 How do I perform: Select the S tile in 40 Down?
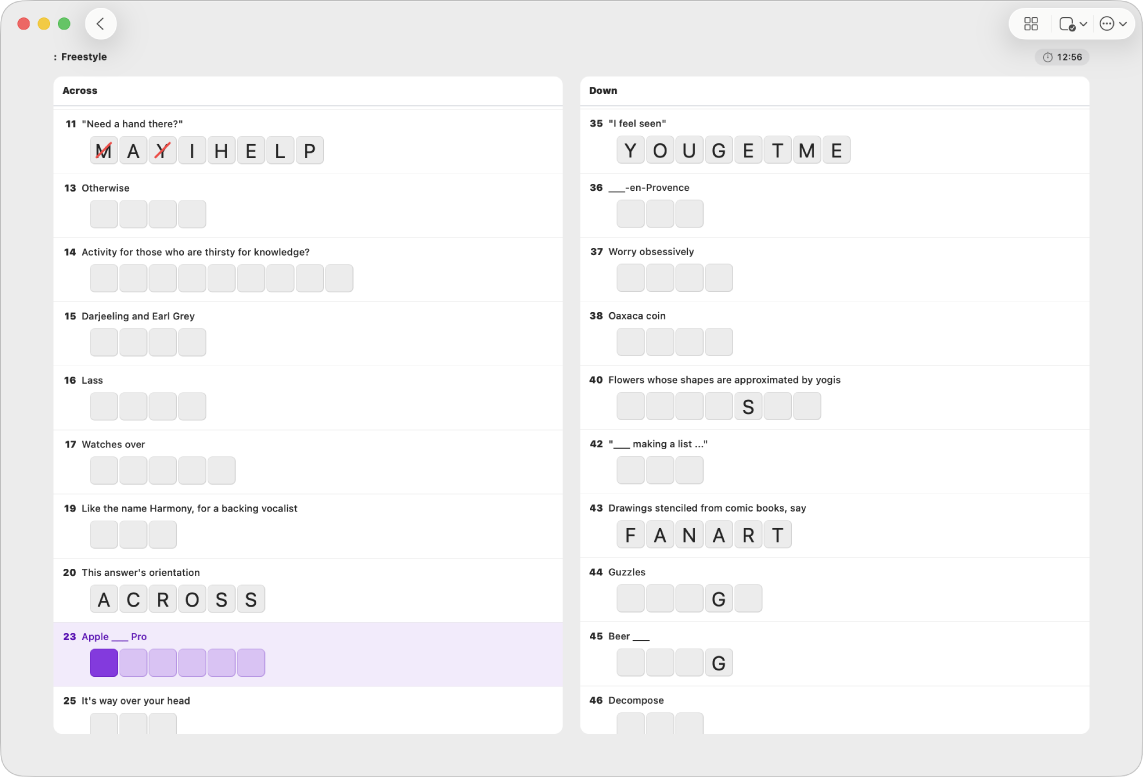tap(748, 406)
